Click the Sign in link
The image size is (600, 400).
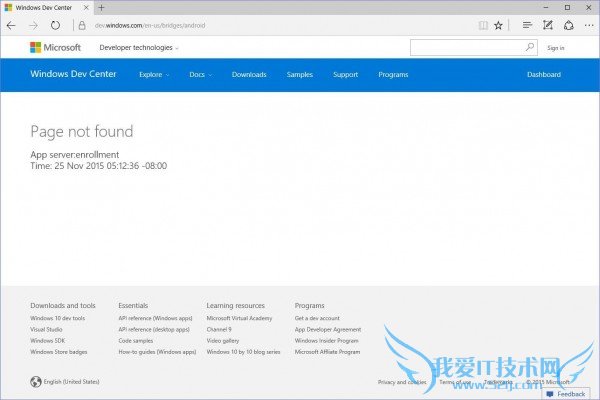[x=556, y=48]
